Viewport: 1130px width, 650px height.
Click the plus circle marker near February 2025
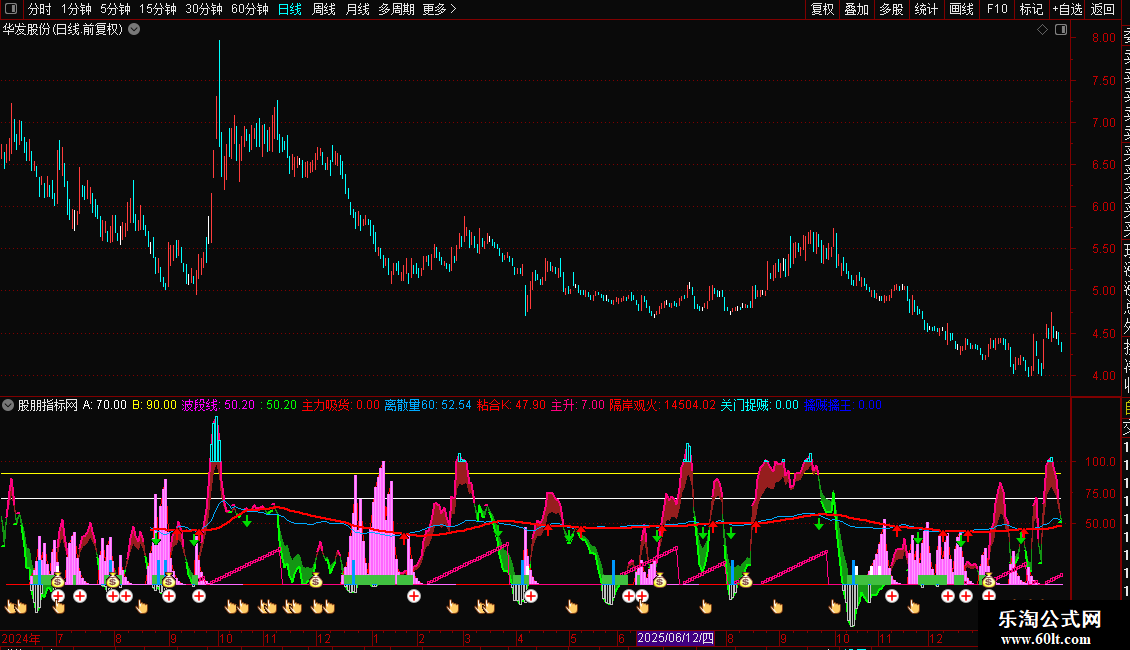414,596
